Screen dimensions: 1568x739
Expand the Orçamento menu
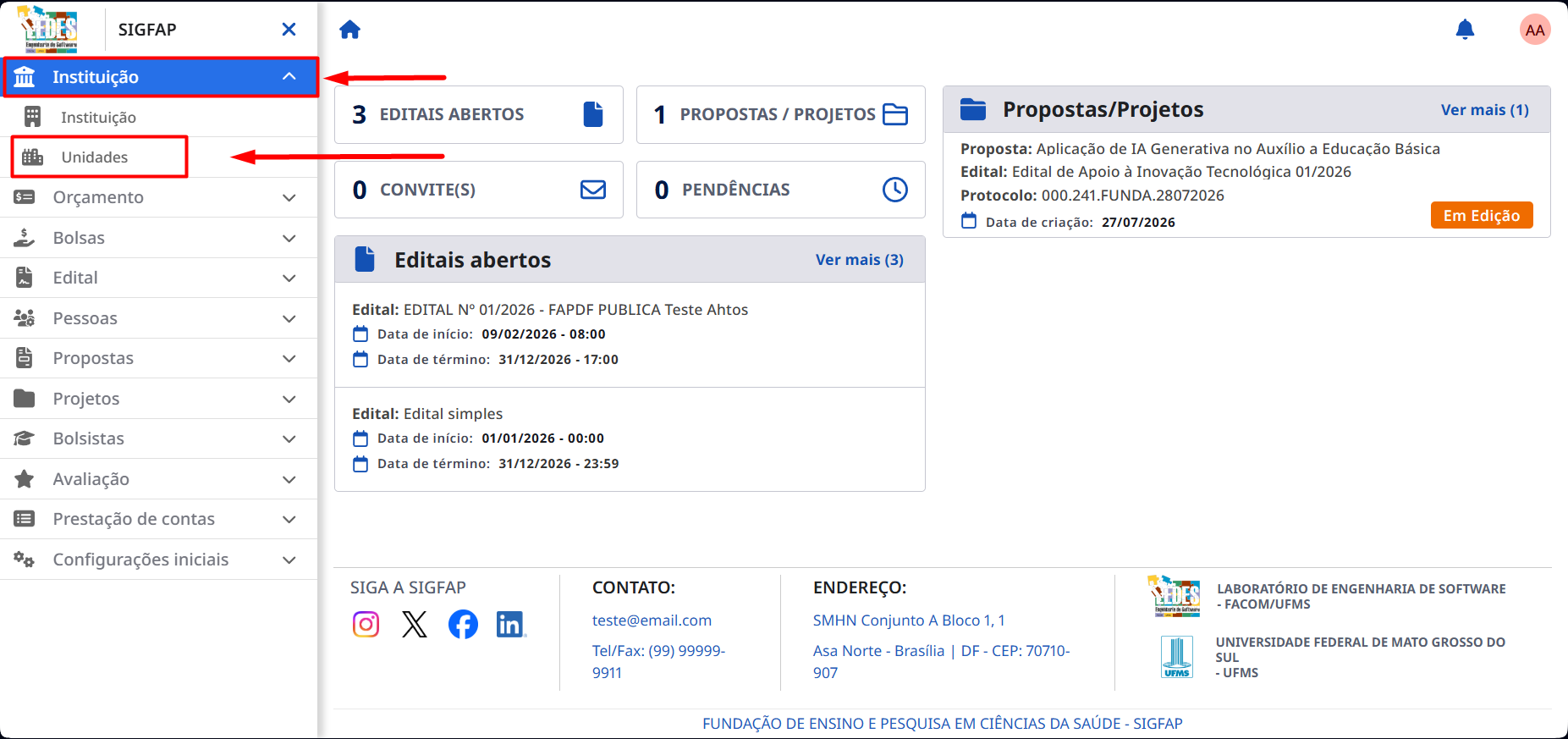click(x=159, y=197)
